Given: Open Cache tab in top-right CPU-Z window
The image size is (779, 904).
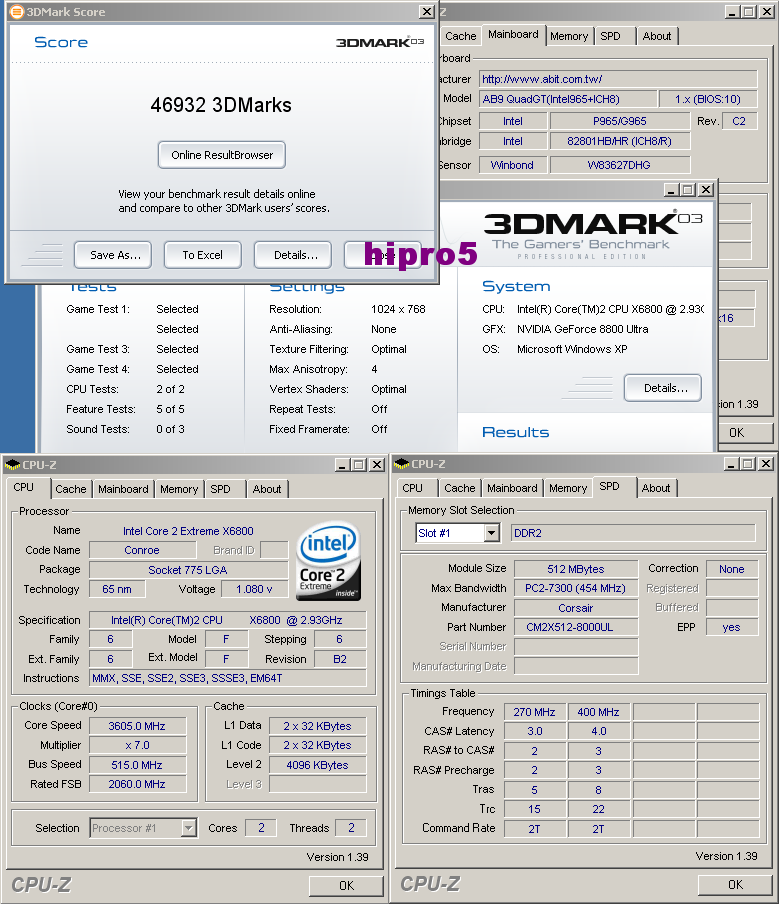Looking at the screenshot, I should click(x=461, y=36).
